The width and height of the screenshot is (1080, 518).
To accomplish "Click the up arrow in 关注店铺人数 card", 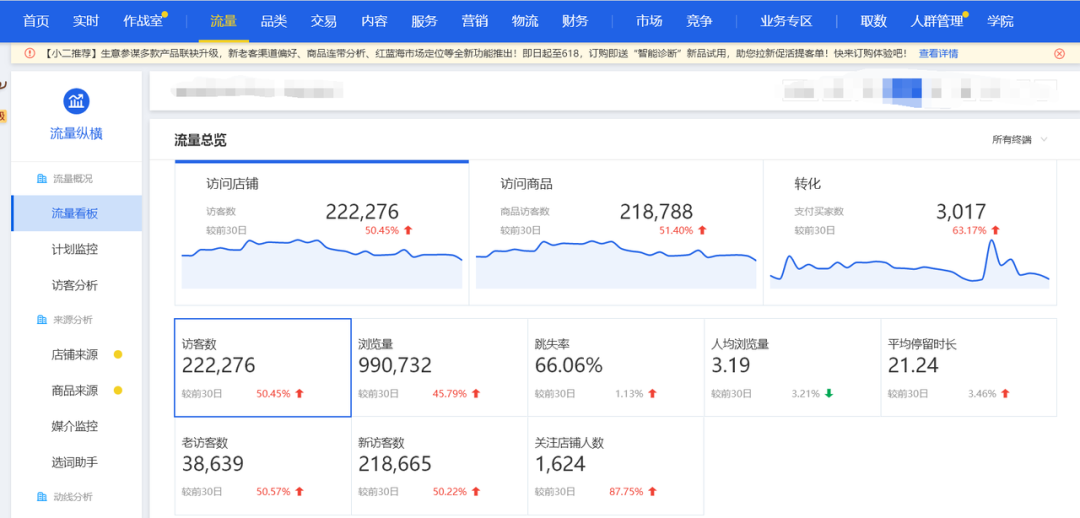I will pyautogui.click(x=652, y=492).
